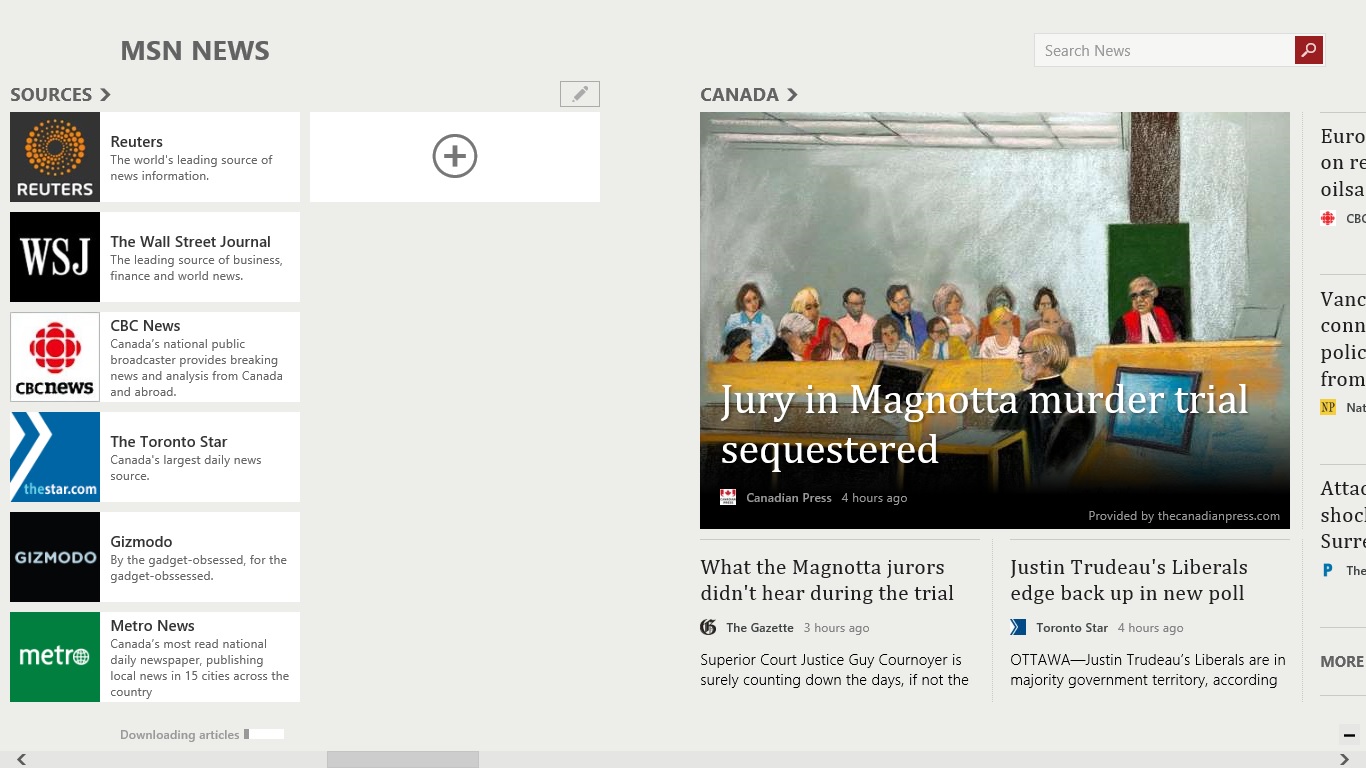The image size is (1366, 768).
Task: Open the Reuters source description
Action: pyautogui.click(x=192, y=168)
